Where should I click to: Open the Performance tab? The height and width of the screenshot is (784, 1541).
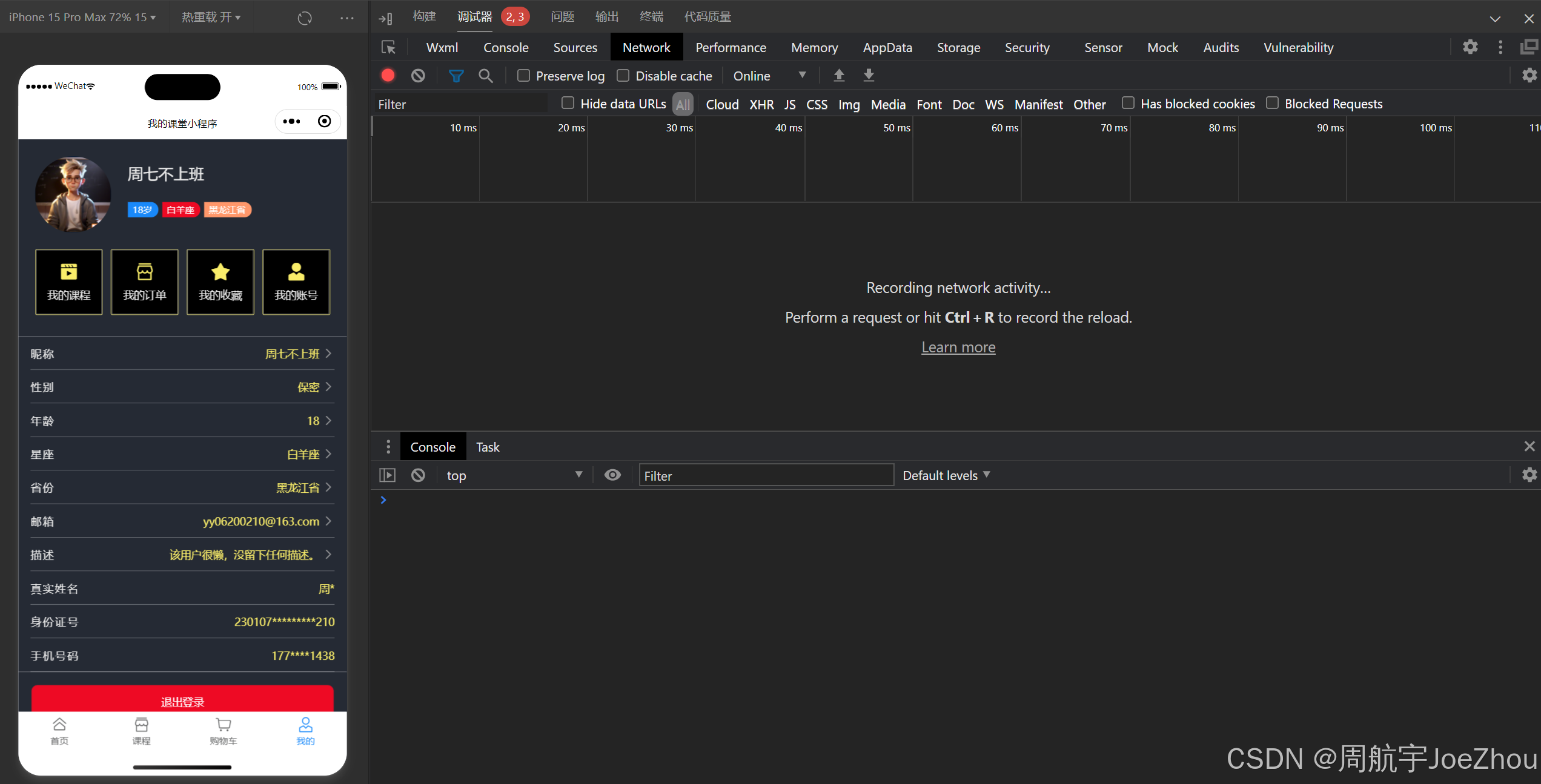[x=731, y=47]
